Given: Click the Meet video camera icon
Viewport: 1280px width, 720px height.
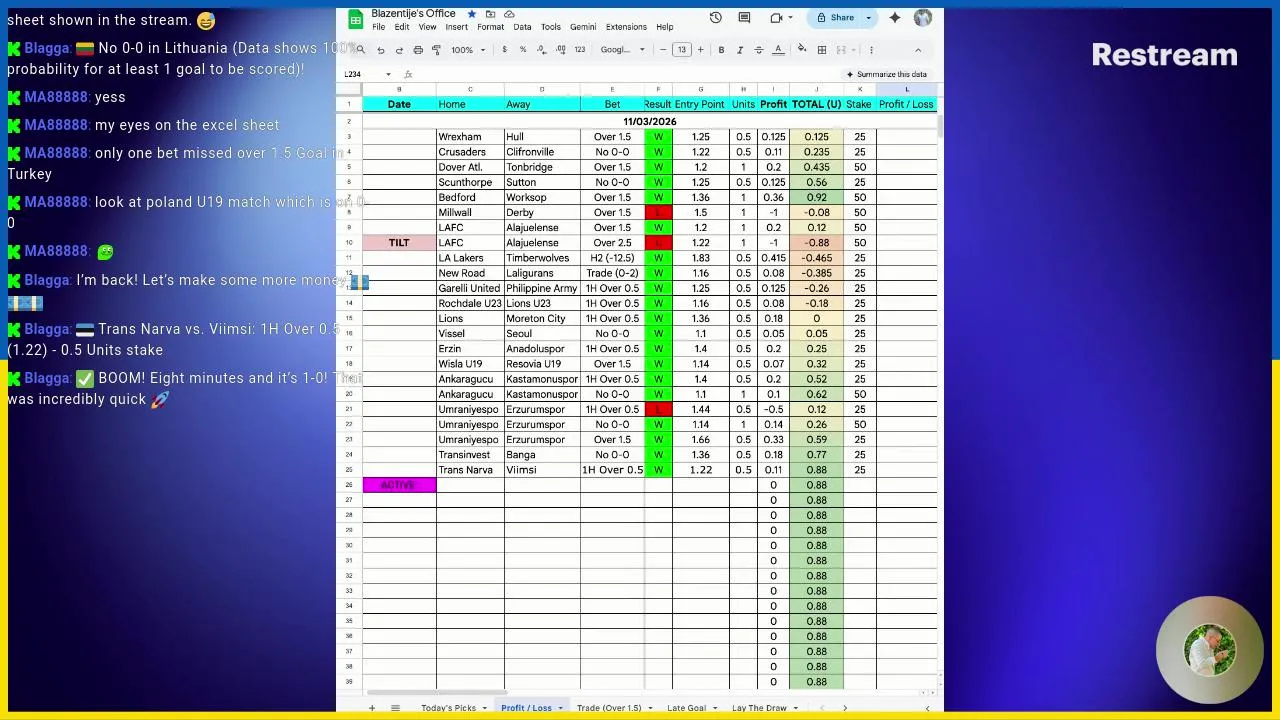Looking at the screenshot, I should click(x=777, y=18).
